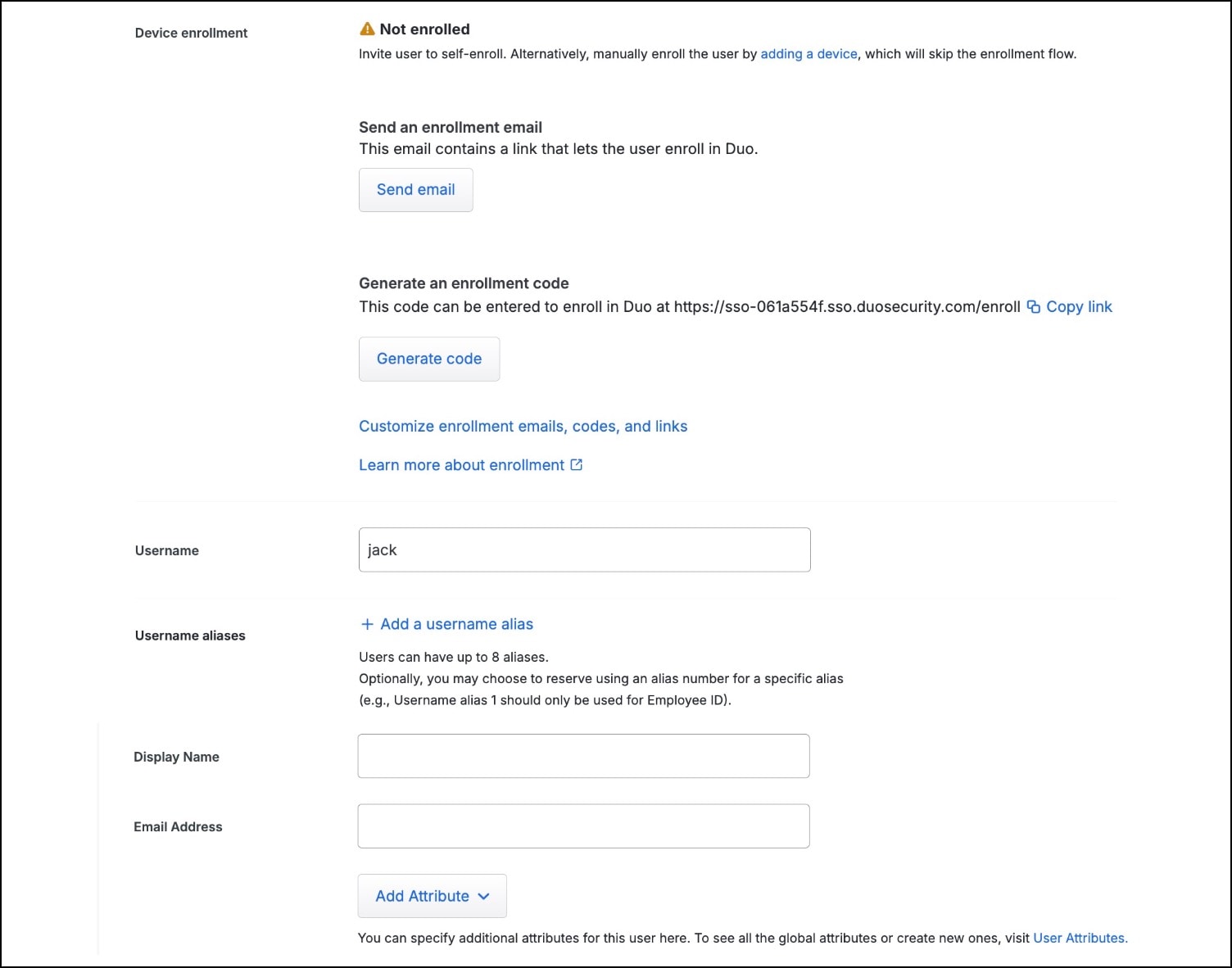The image size is (1232, 968).
Task: Click the warning icon beside Not enrolled
Action: (368, 29)
